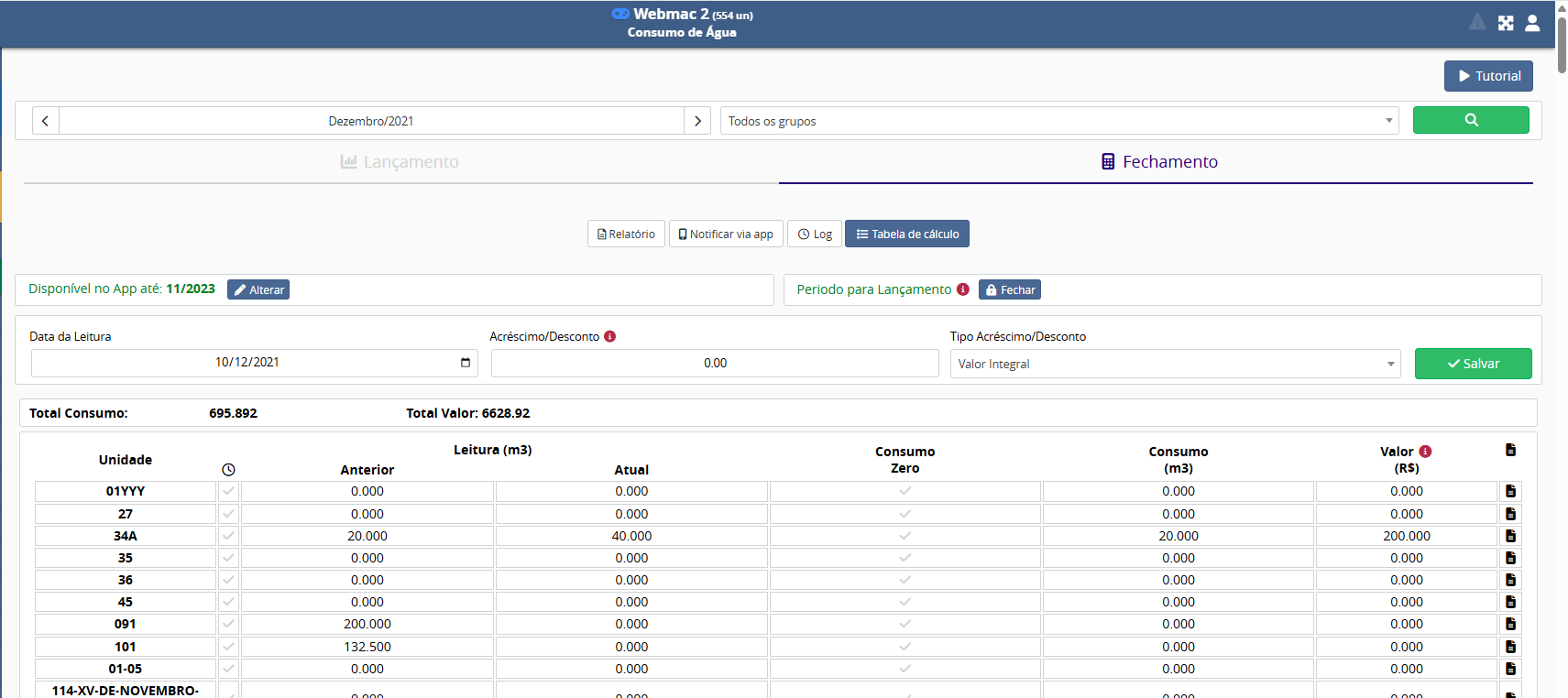Click the Total Valor: 6628.92 text

click(468, 413)
